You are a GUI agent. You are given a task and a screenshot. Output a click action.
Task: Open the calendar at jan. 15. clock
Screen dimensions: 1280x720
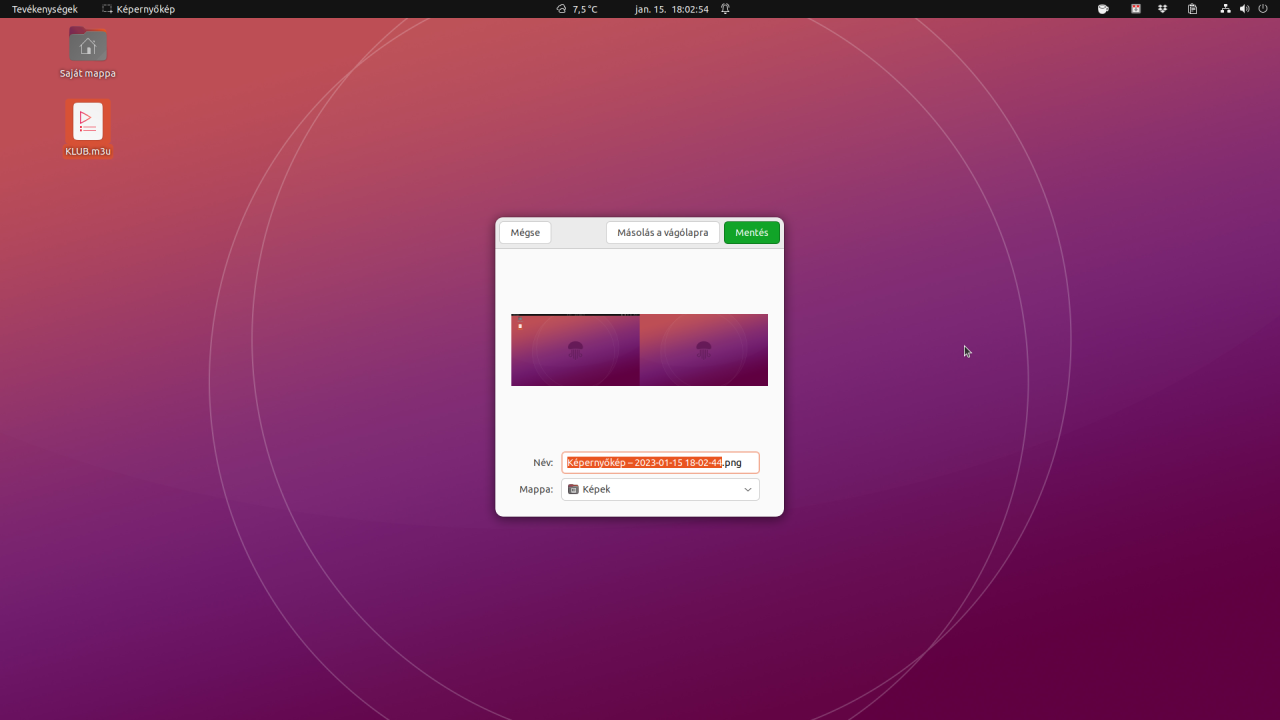pos(671,9)
